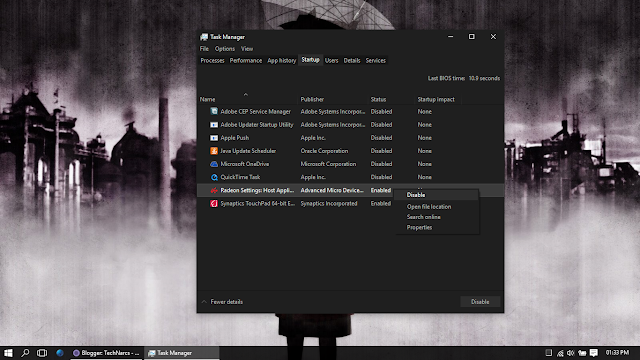The height and width of the screenshot is (360, 640).
Task: Select the Apple Push entry name
Action: [235, 138]
